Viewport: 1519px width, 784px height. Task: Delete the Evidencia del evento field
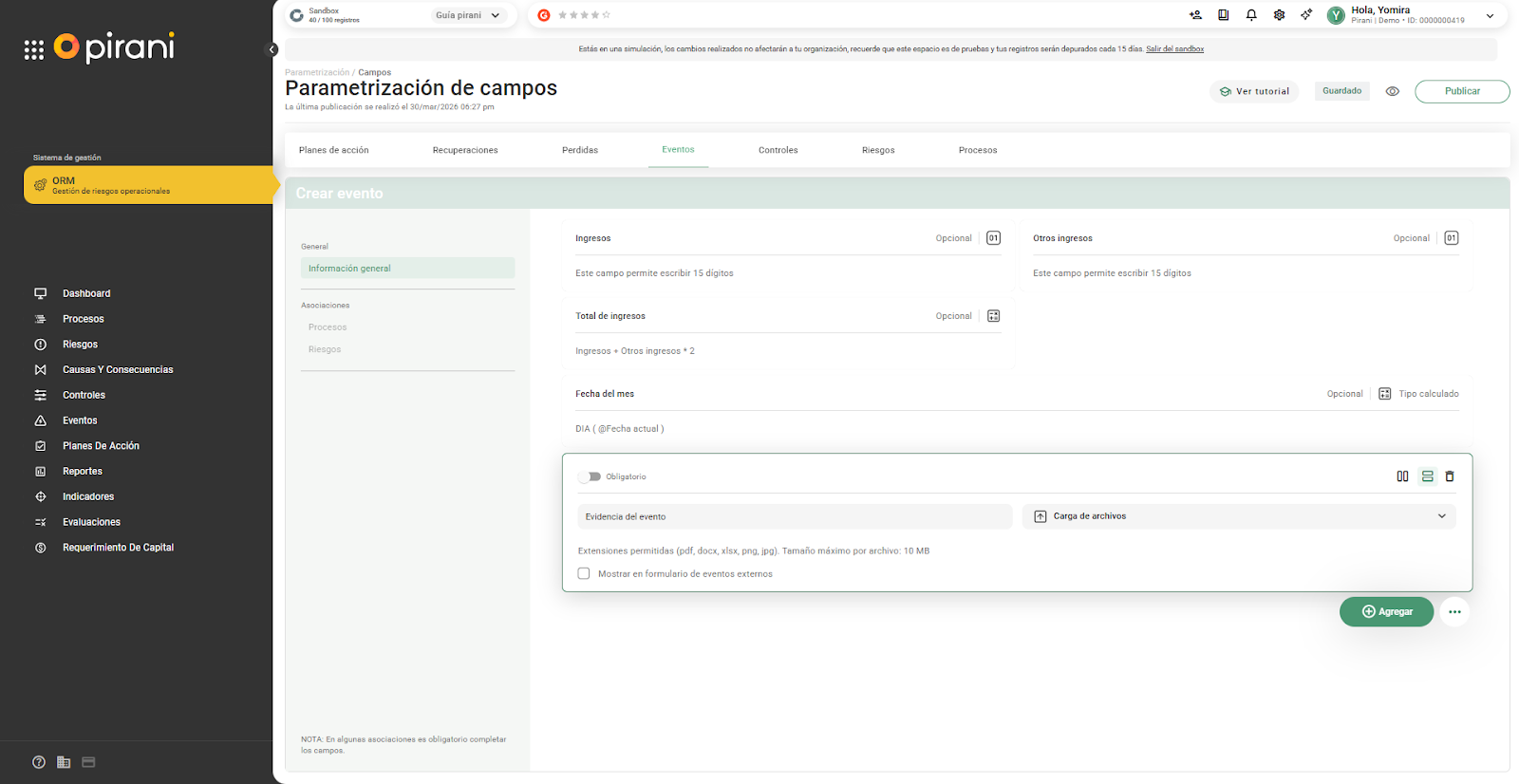(1450, 476)
